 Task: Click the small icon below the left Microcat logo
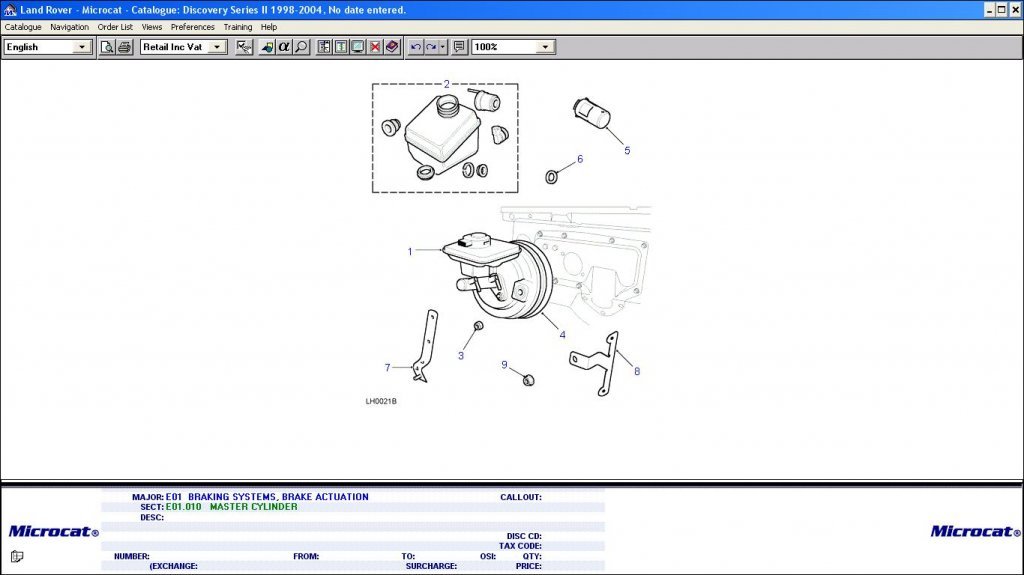coord(17,557)
